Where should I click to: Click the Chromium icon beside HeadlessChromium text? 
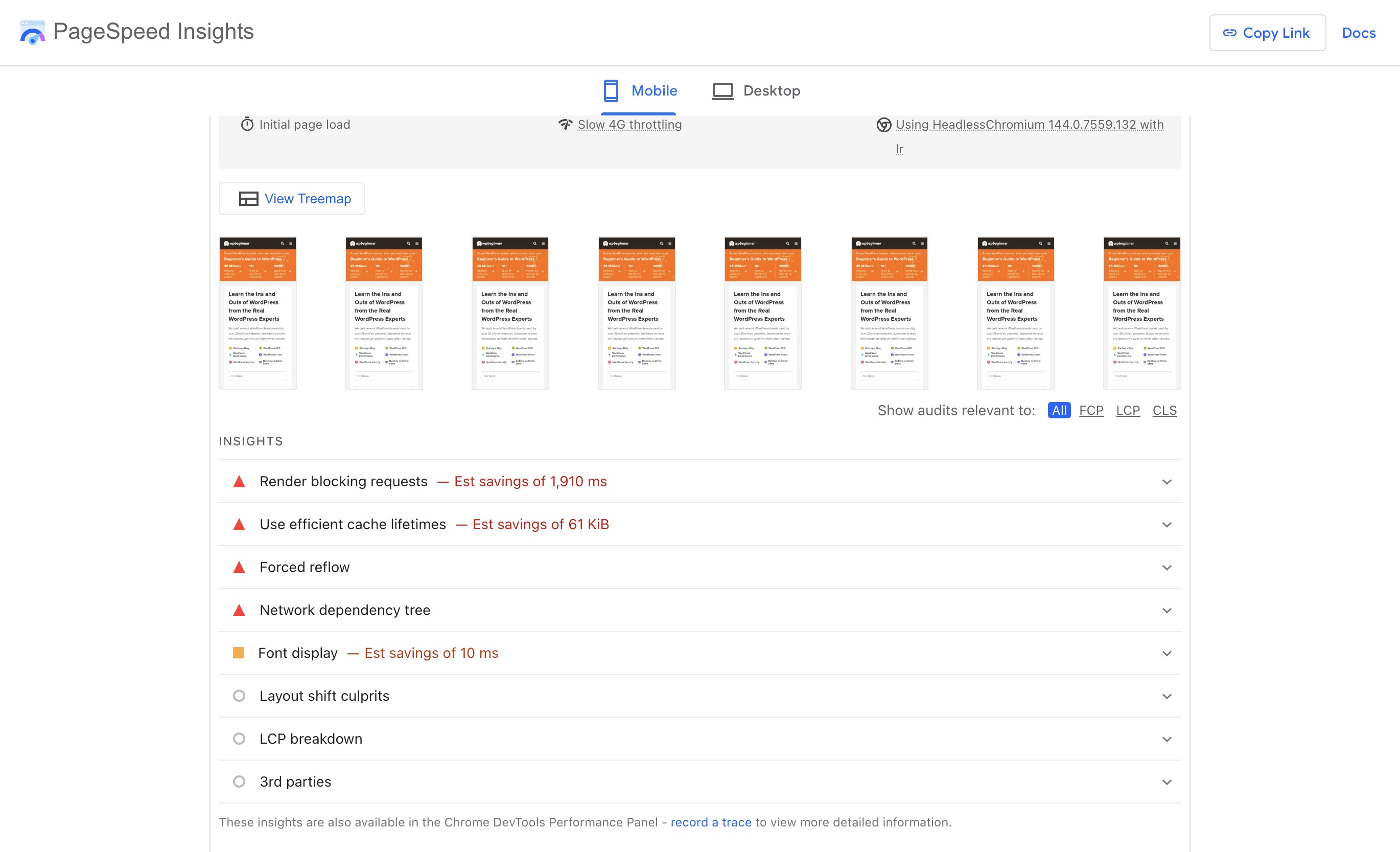[x=883, y=125]
